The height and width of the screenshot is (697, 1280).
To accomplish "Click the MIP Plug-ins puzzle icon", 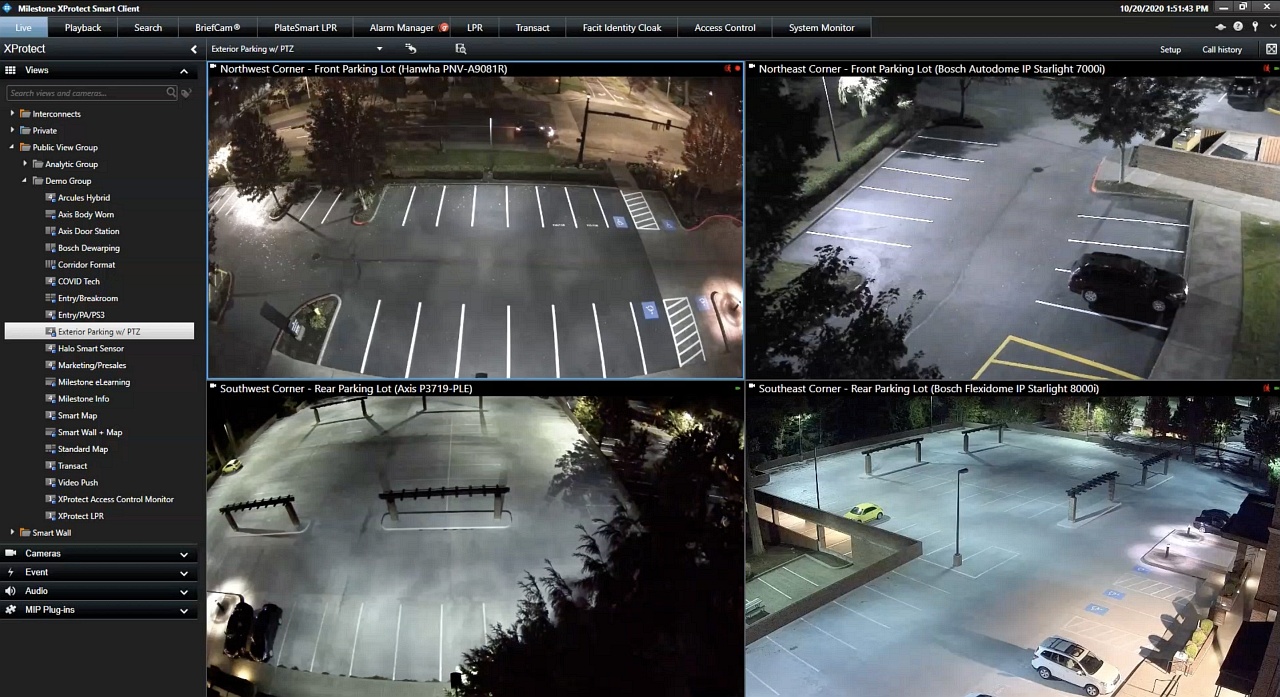I will pyautogui.click(x=11, y=609).
